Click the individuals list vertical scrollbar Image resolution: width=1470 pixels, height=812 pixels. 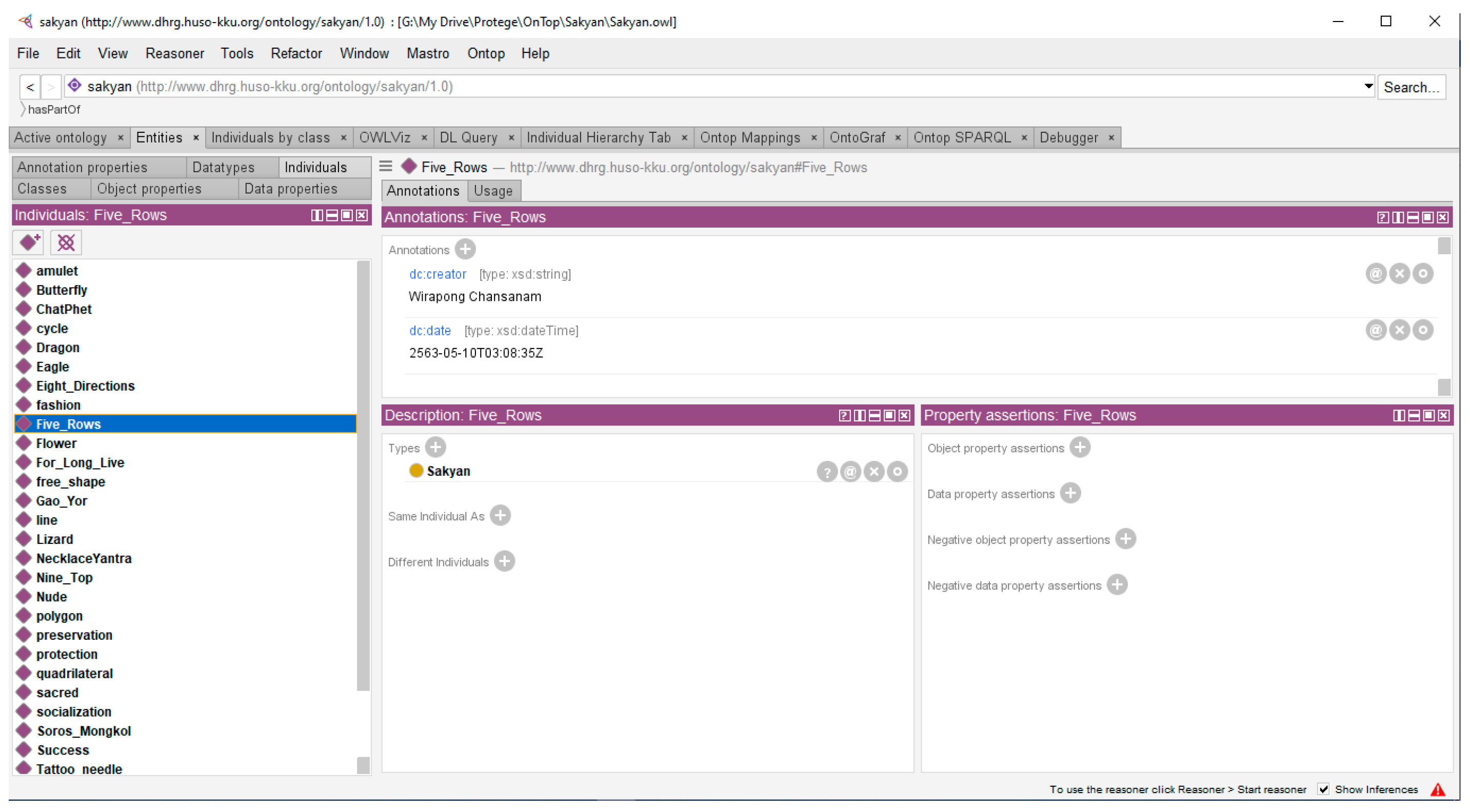coord(363,476)
